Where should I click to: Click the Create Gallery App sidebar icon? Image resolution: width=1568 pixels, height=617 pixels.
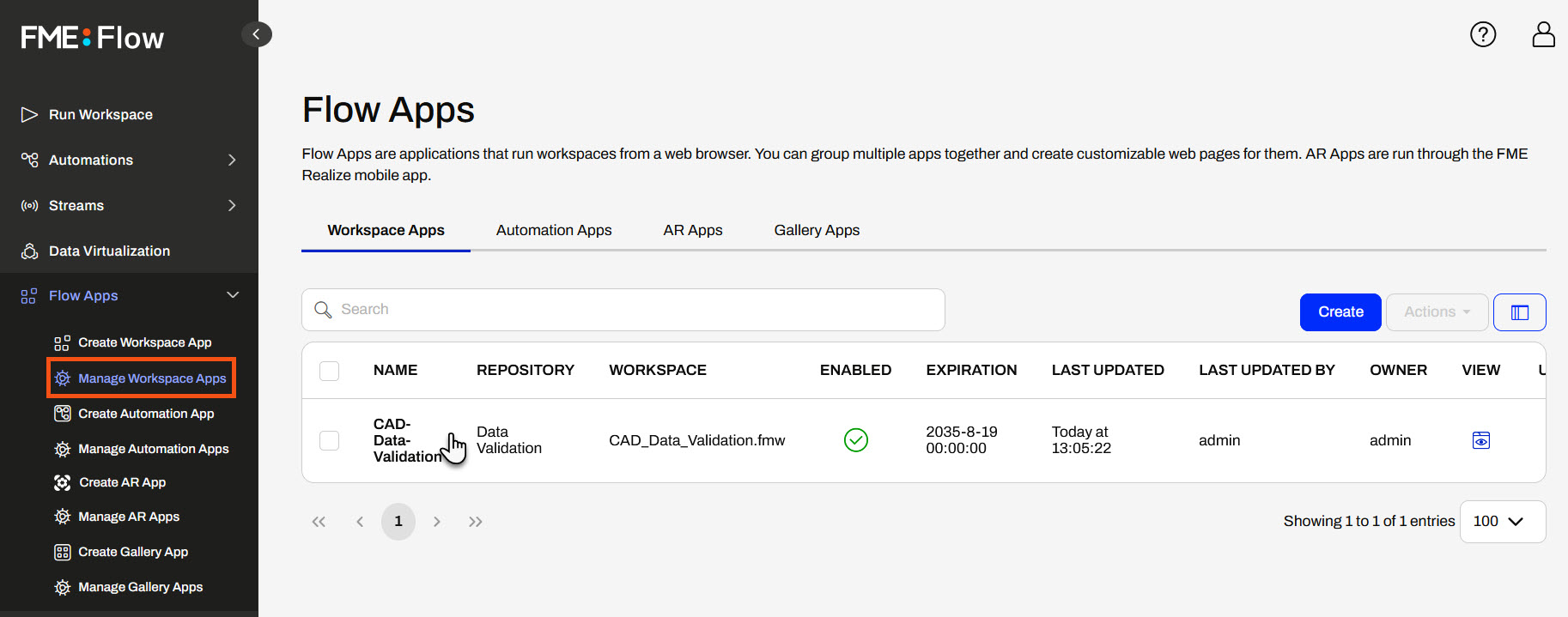click(63, 552)
